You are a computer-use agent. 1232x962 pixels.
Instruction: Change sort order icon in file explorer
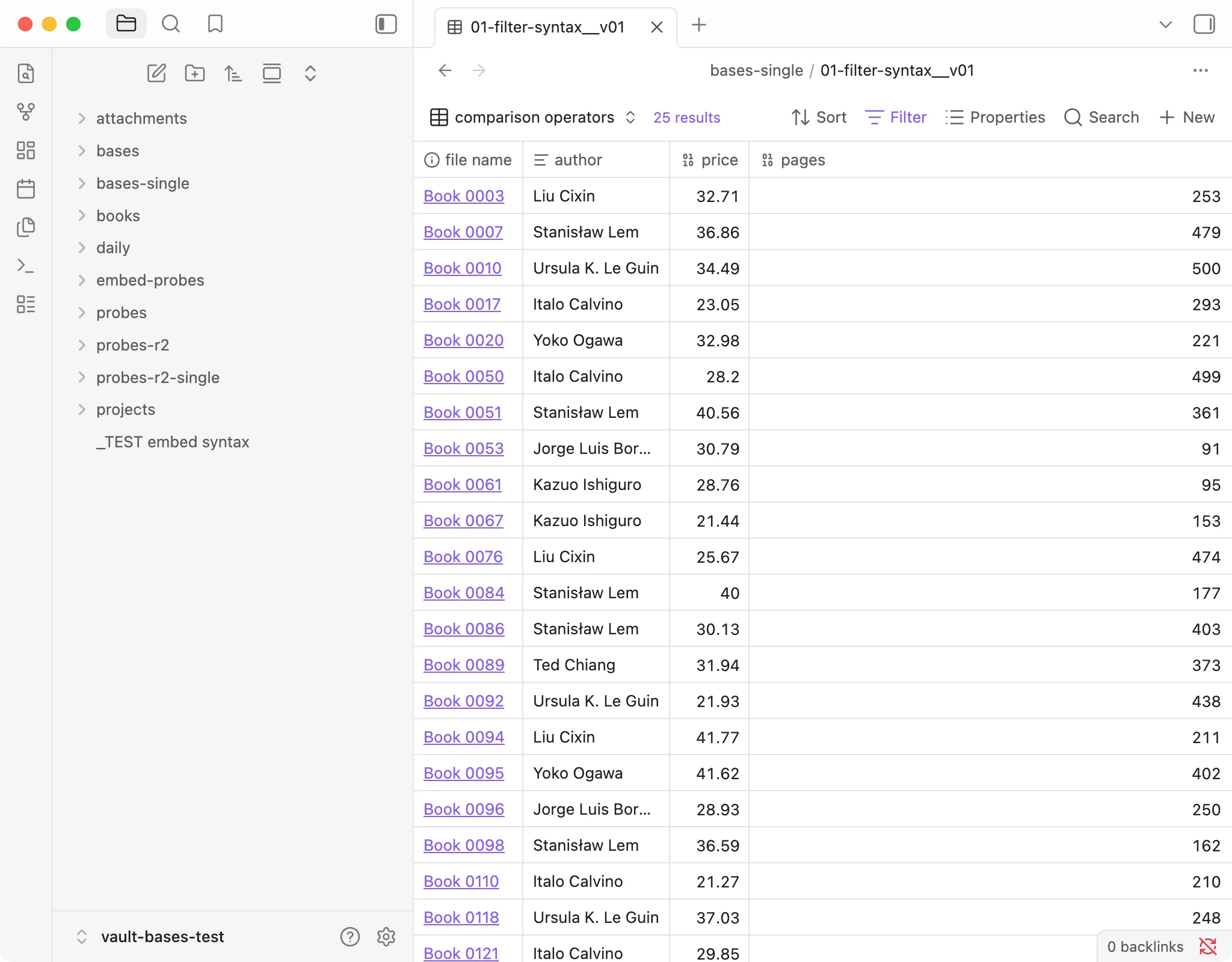[233, 73]
